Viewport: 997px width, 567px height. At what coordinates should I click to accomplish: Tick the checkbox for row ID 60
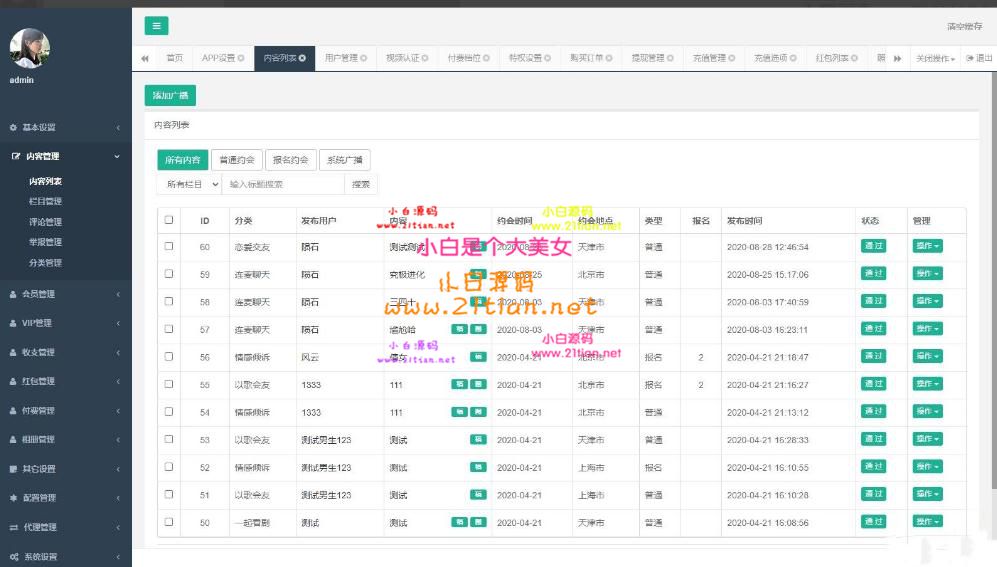(168, 246)
